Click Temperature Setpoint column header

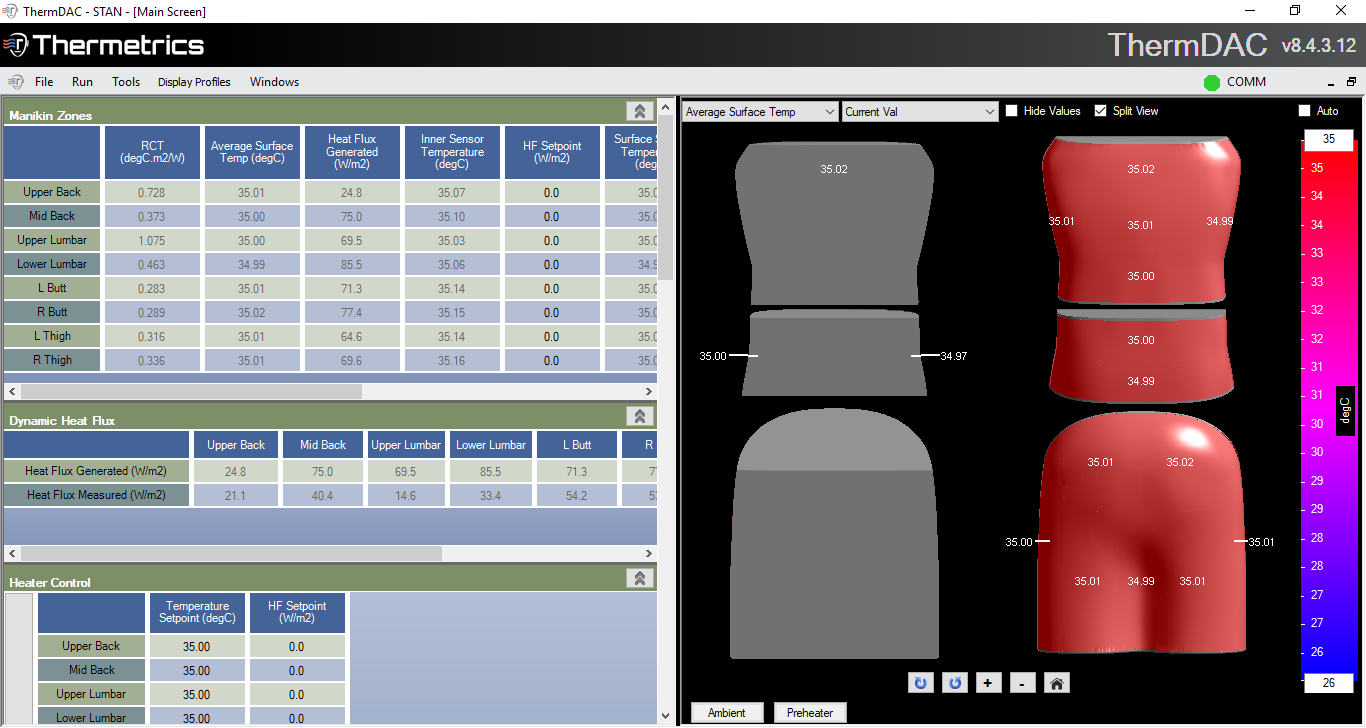pos(197,612)
